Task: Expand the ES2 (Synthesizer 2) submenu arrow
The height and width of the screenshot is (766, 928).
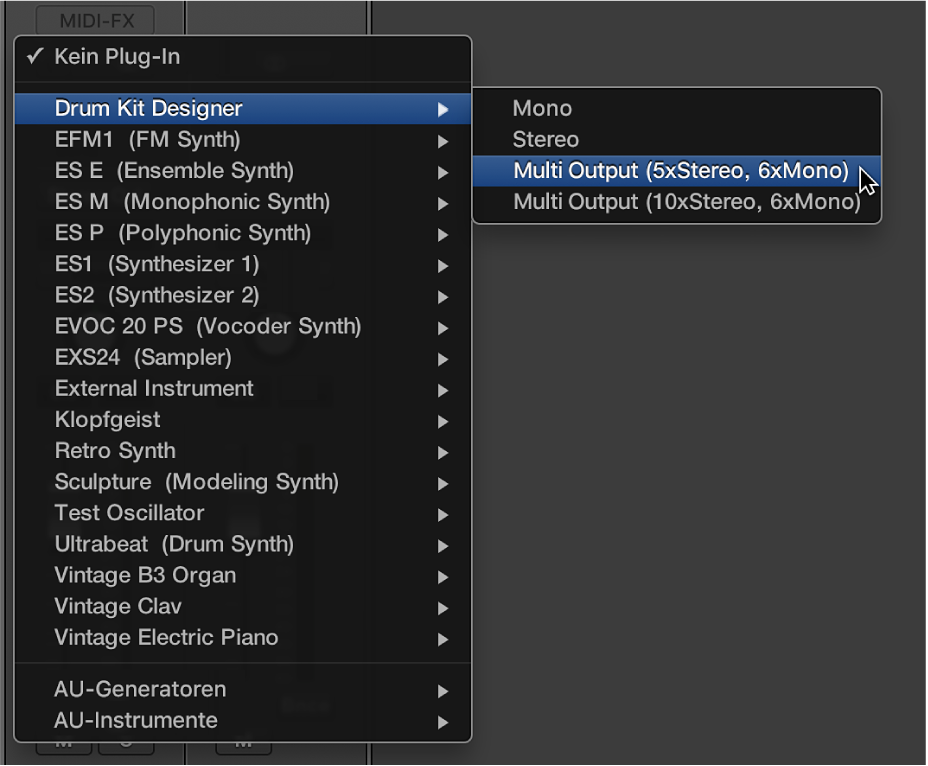Action: coord(443,297)
